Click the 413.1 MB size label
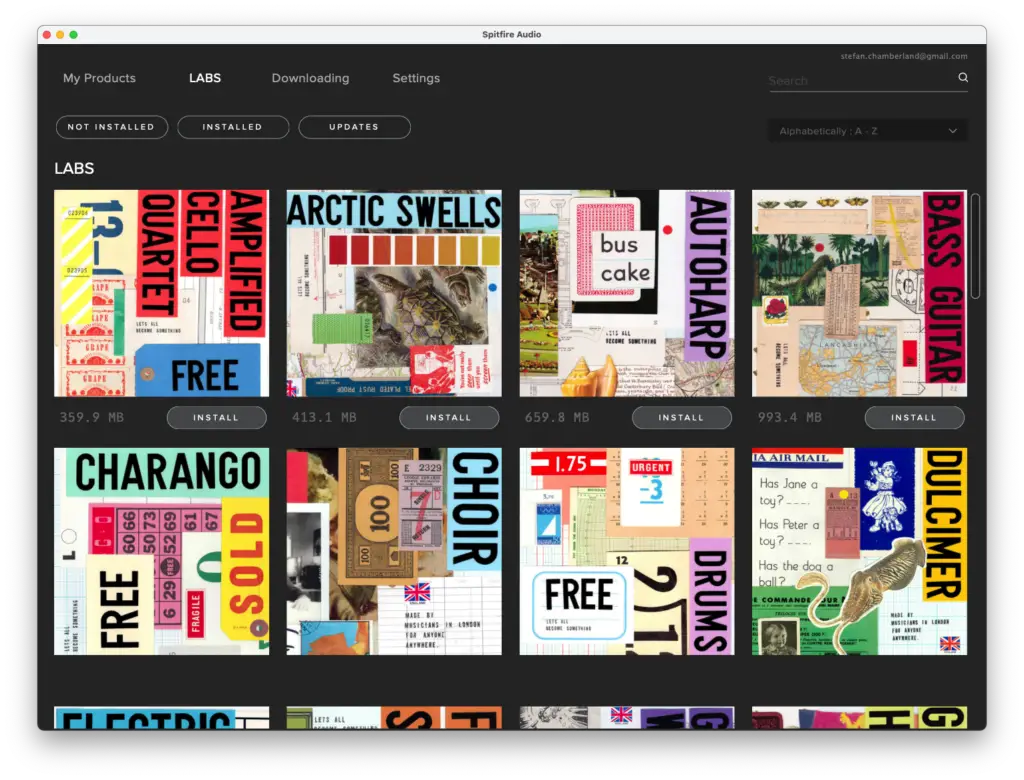 pyautogui.click(x=324, y=417)
